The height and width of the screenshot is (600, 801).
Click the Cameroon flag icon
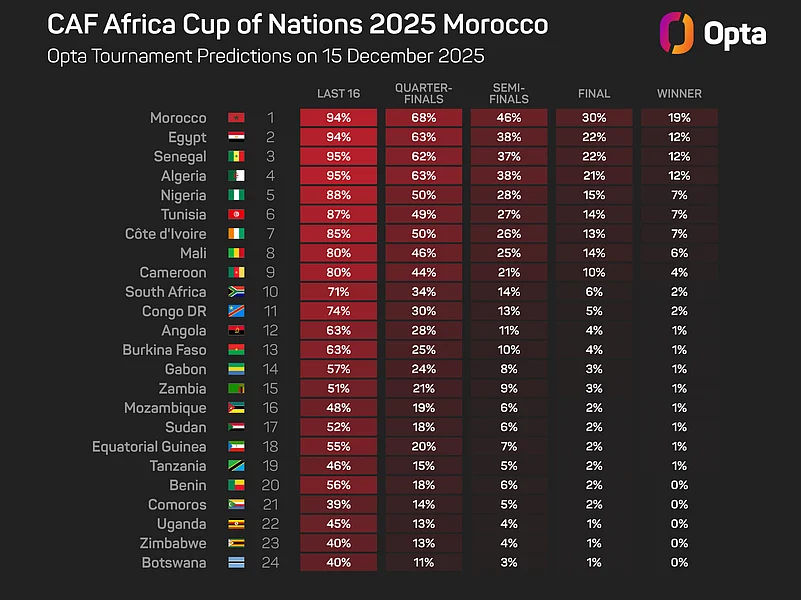point(237,273)
